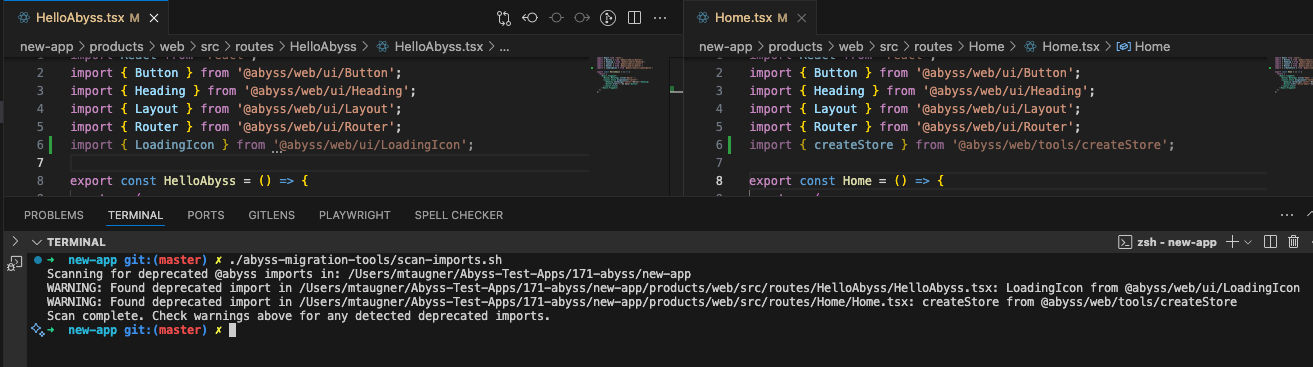The height and width of the screenshot is (367, 1313).
Task: Switch to the GITLENS panel tab
Action: click(272, 215)
